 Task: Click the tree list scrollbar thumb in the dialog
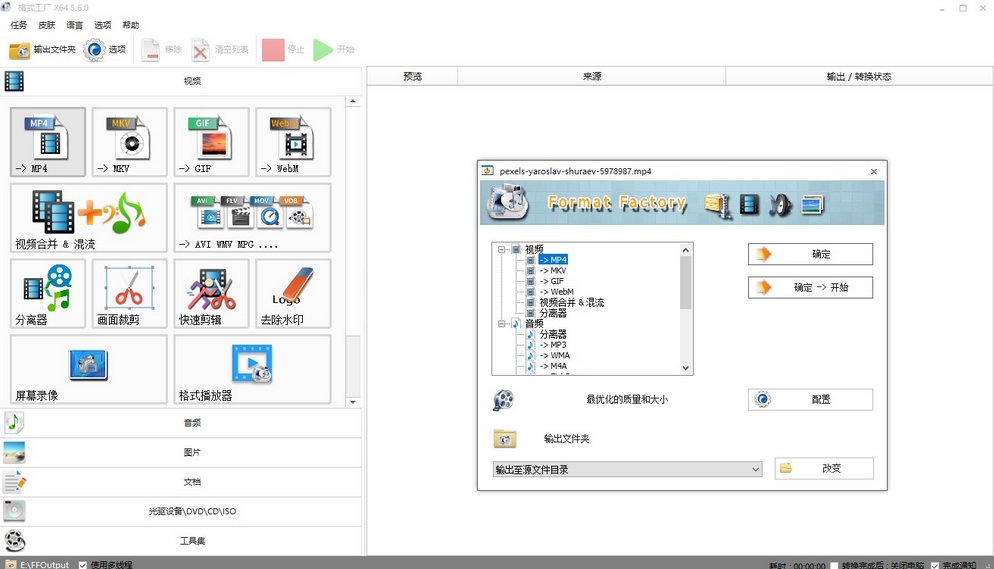(685, 283)
